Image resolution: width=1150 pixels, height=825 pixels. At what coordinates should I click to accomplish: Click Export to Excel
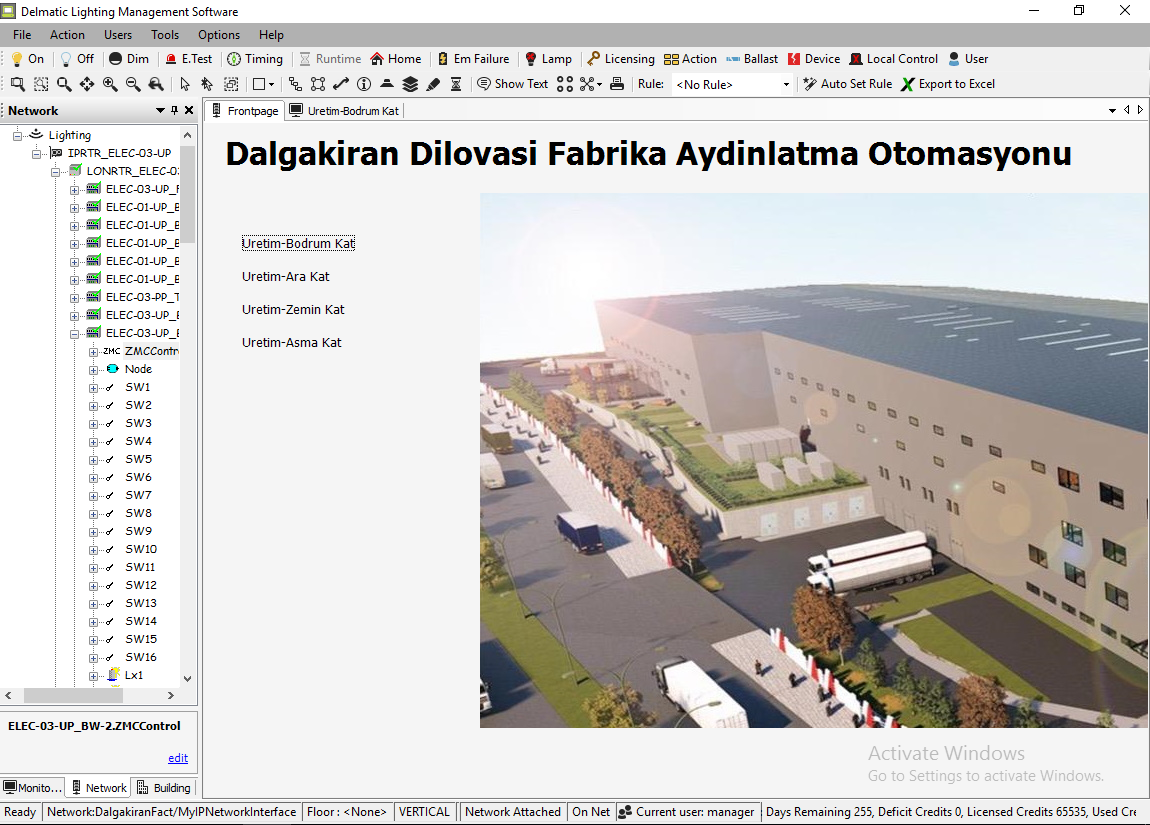[948, 84]
